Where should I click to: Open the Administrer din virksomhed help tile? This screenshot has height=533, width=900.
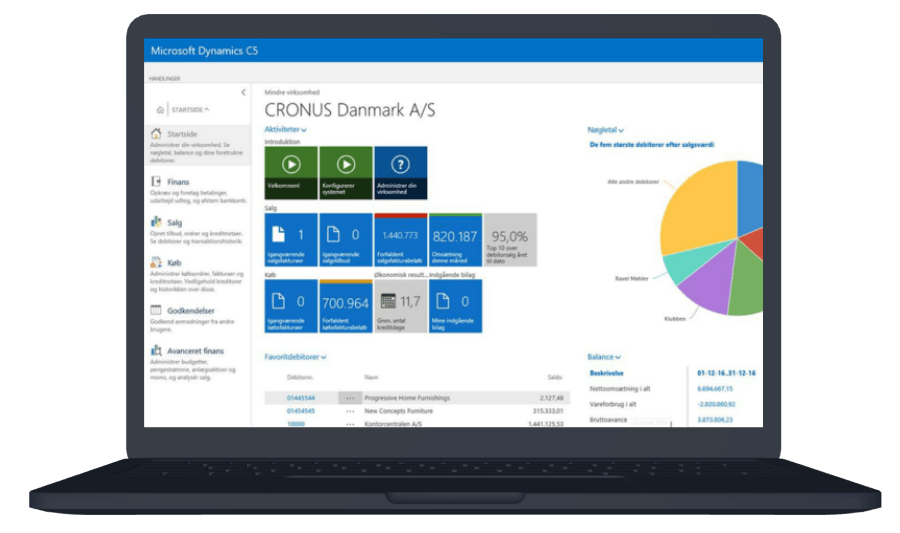coord(401,173)
